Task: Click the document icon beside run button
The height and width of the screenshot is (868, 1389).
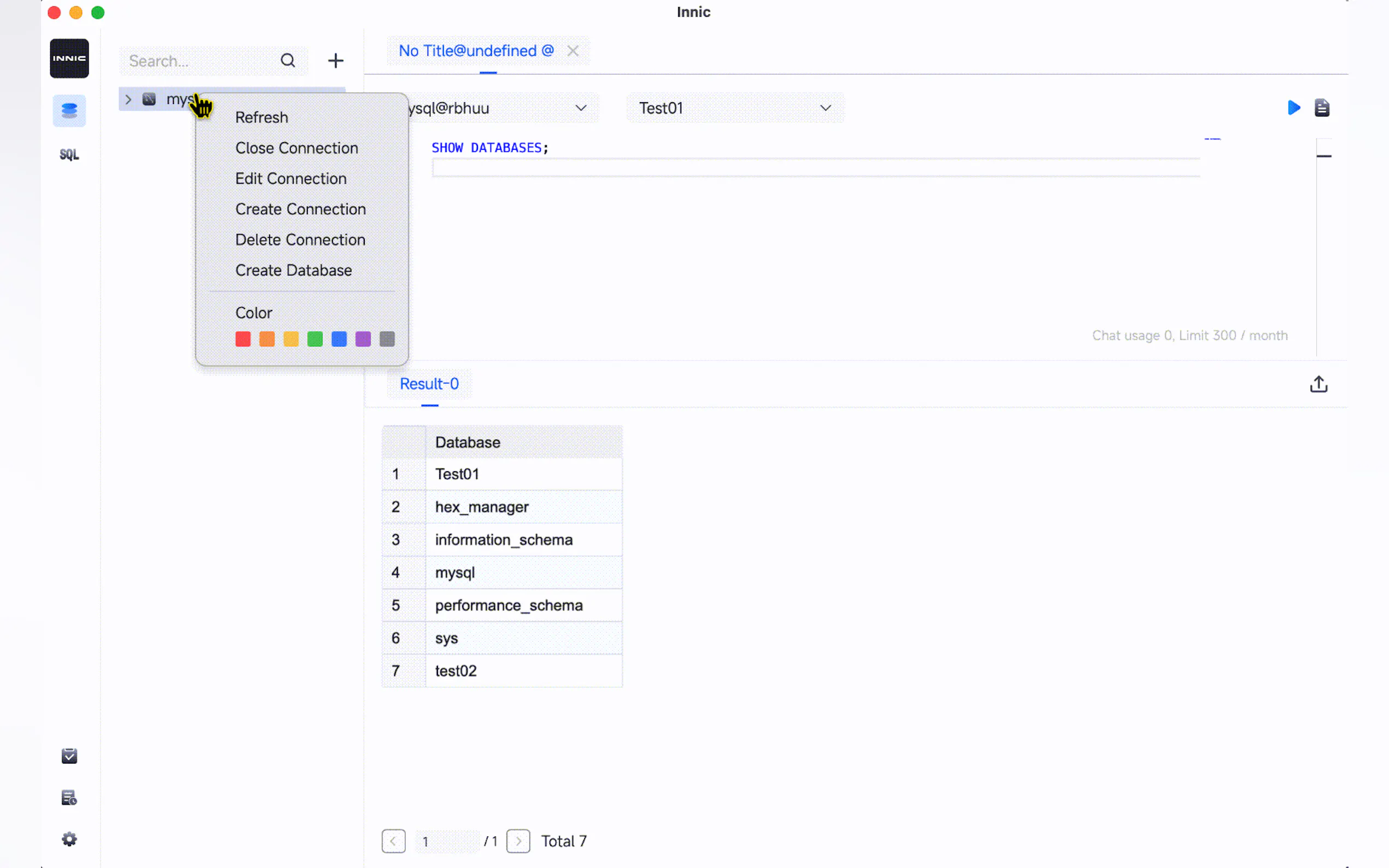Action: click(1321, 107)
